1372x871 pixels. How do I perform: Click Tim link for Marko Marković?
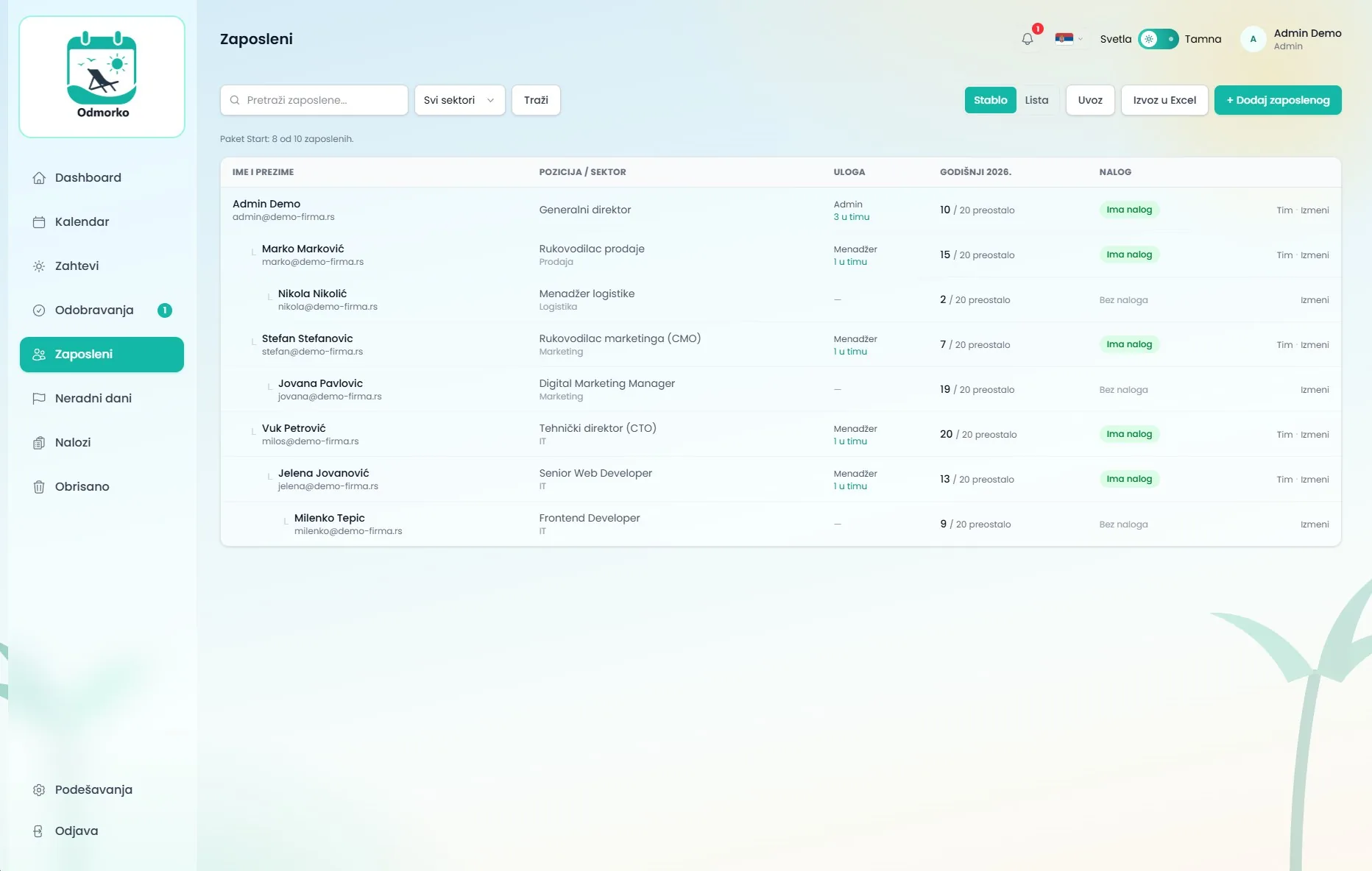click(x=1284, y=255)
